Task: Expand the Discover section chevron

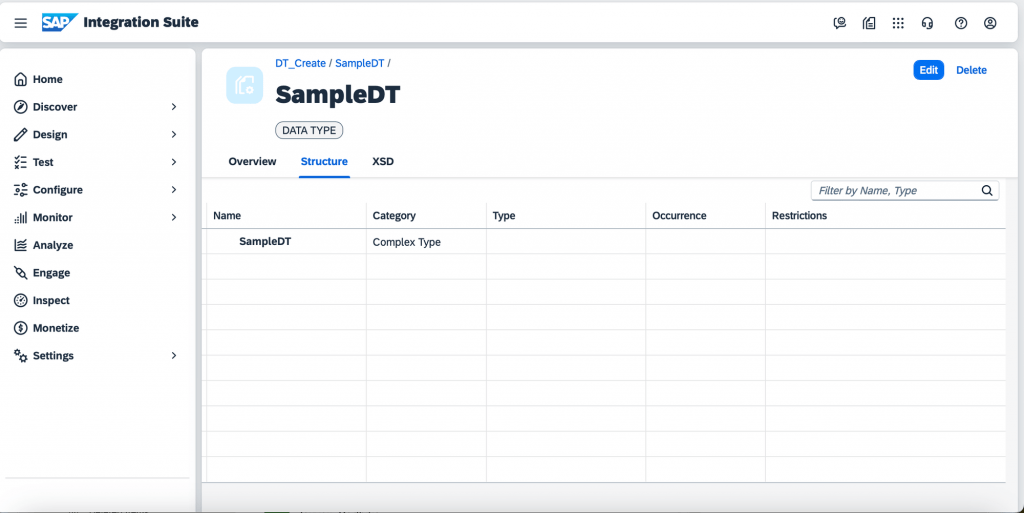Action: pos(174,106)
